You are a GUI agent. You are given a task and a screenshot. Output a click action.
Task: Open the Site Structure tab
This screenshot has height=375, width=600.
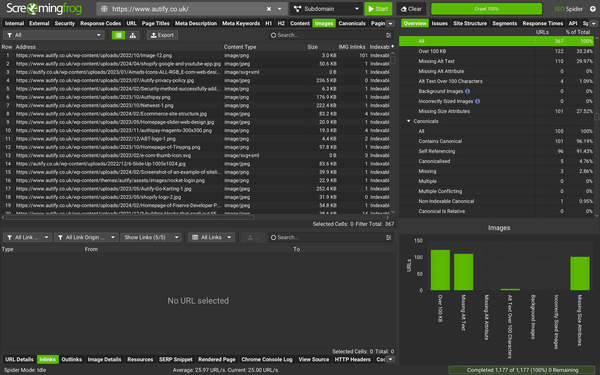point(470,23)
